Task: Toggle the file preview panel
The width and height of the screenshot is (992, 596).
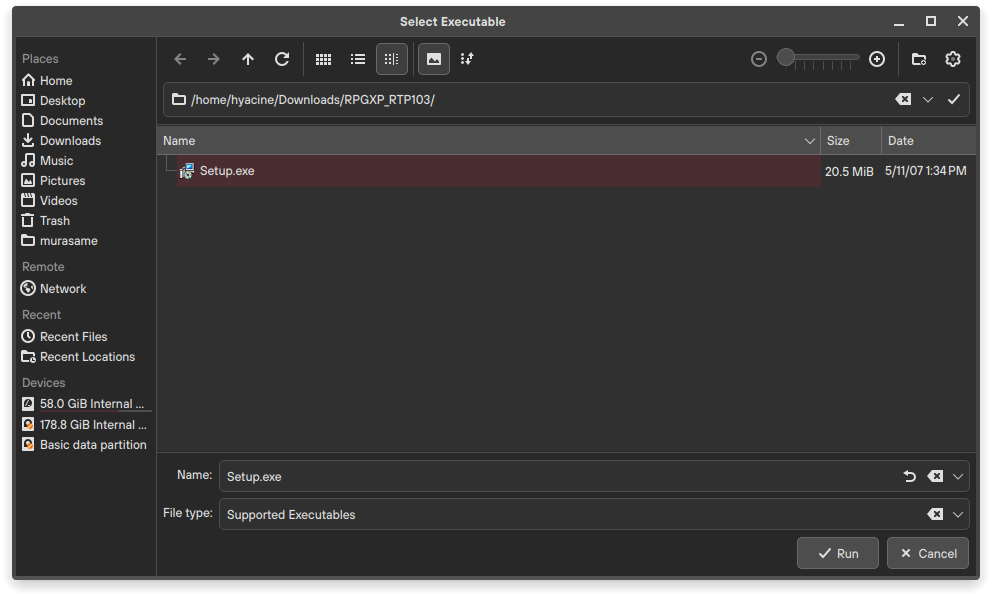Action: [433, 59]
